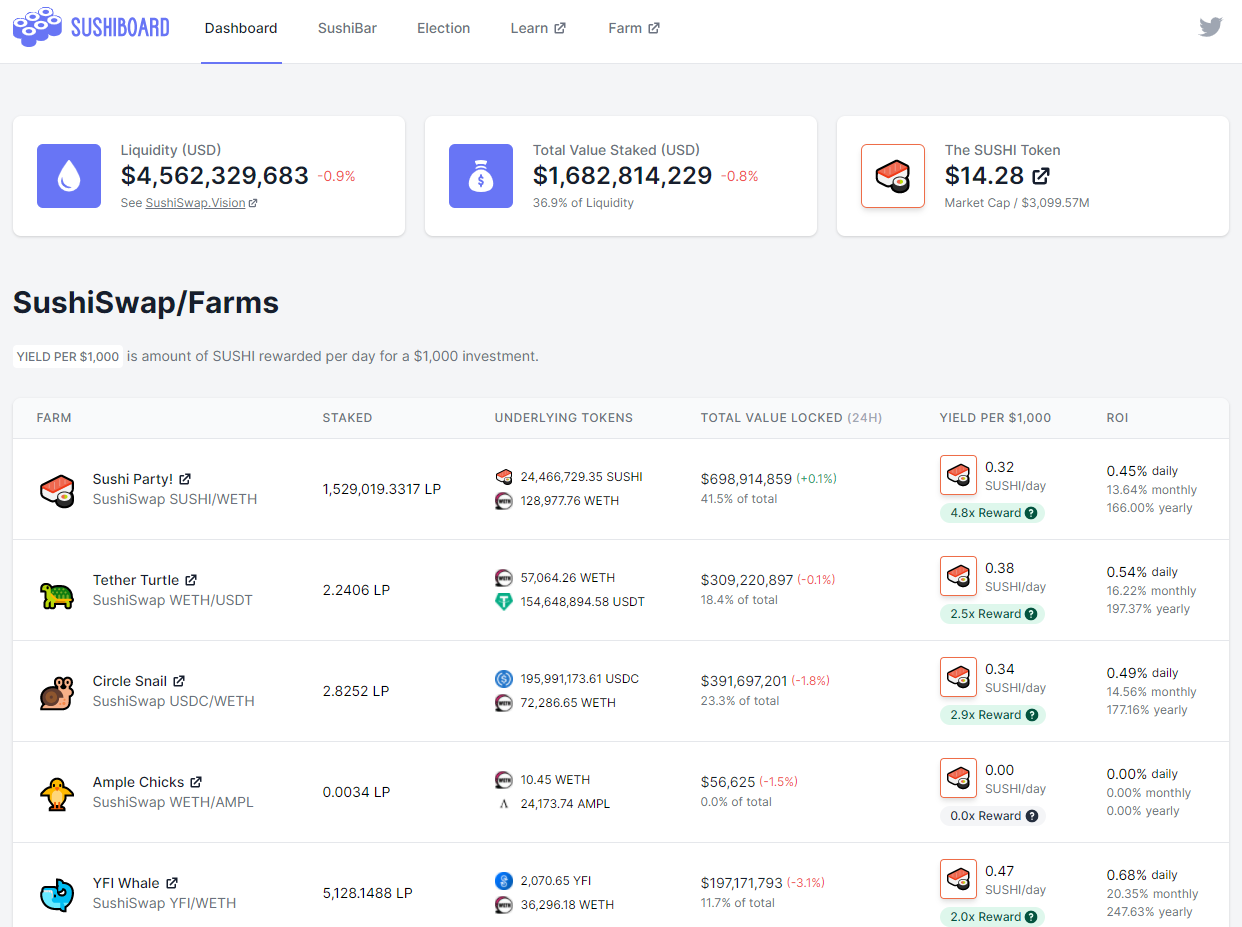Viewport: 1242px width, 927px height.
Task: Click the blue liquidity droplet icon
Action: (x=69, y=176)
